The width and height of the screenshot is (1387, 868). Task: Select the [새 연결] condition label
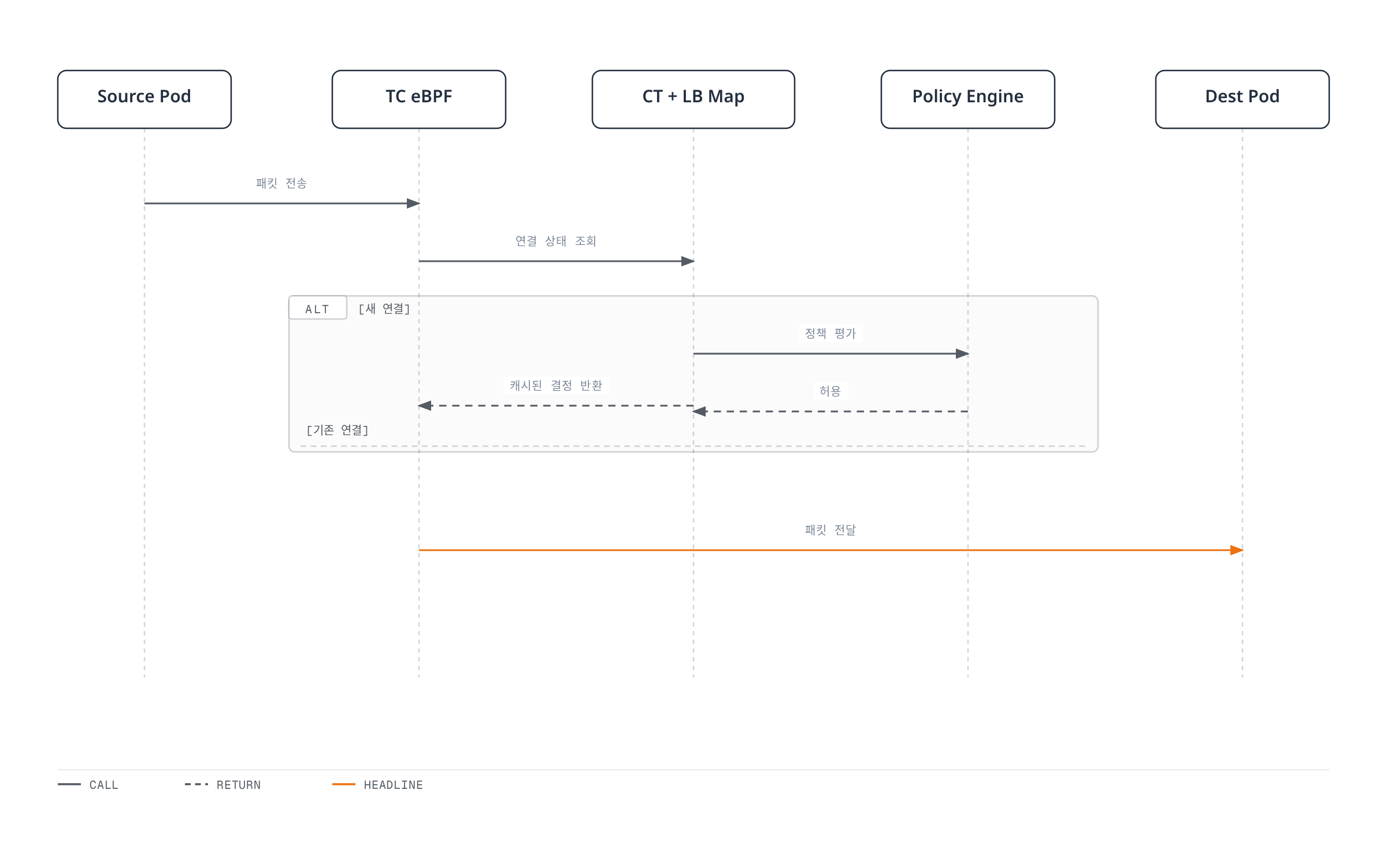[x=384, y=309]
